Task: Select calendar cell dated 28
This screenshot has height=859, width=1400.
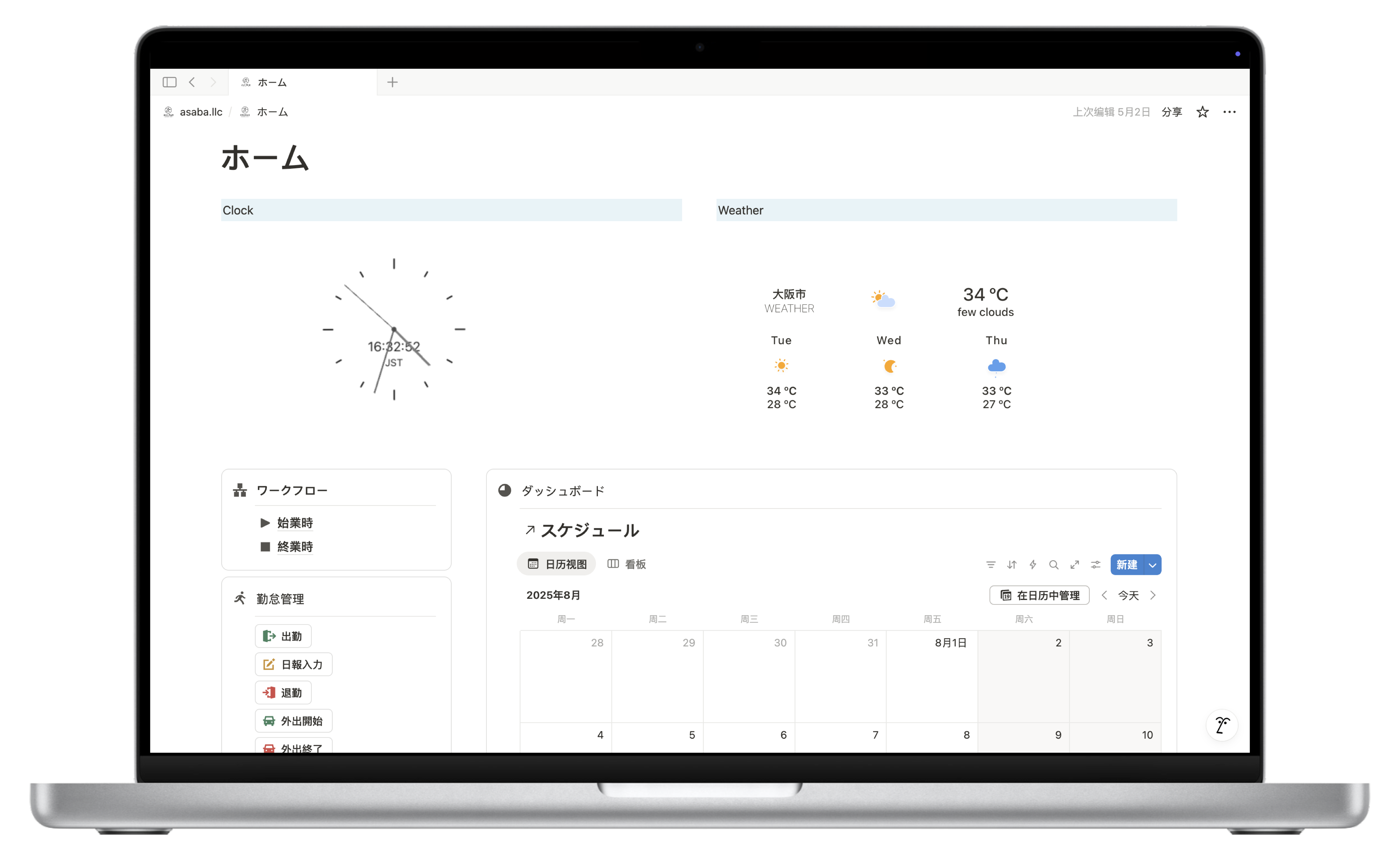Action: click(x=566, y=676)
